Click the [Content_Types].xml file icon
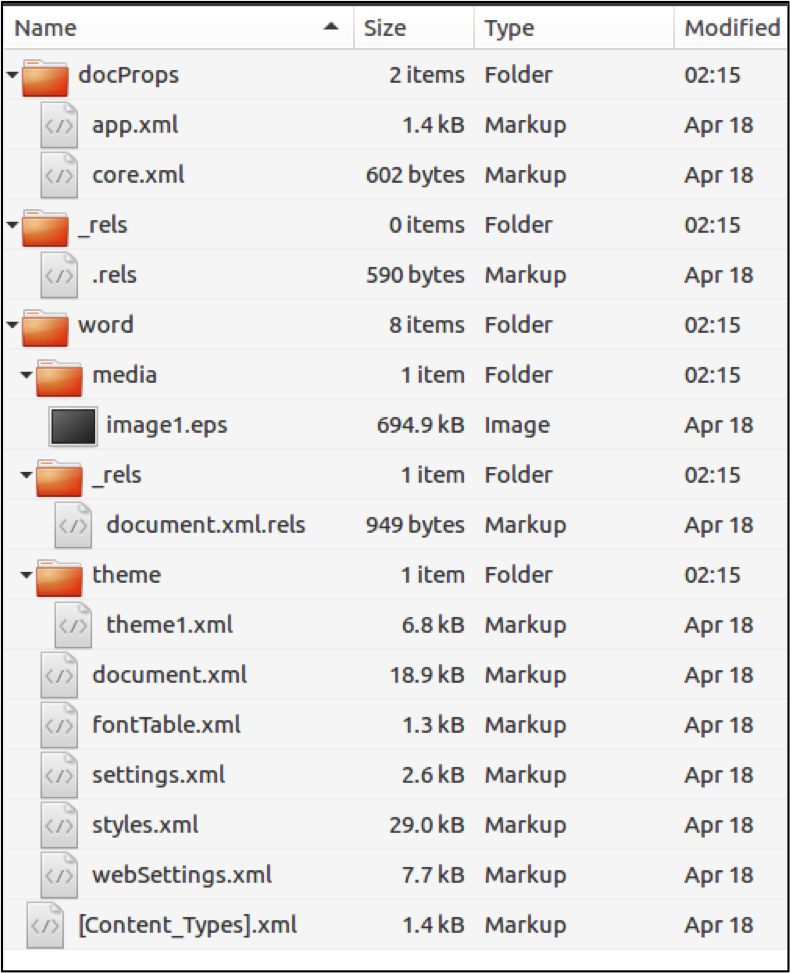790x973 pixels. [45, 926]
